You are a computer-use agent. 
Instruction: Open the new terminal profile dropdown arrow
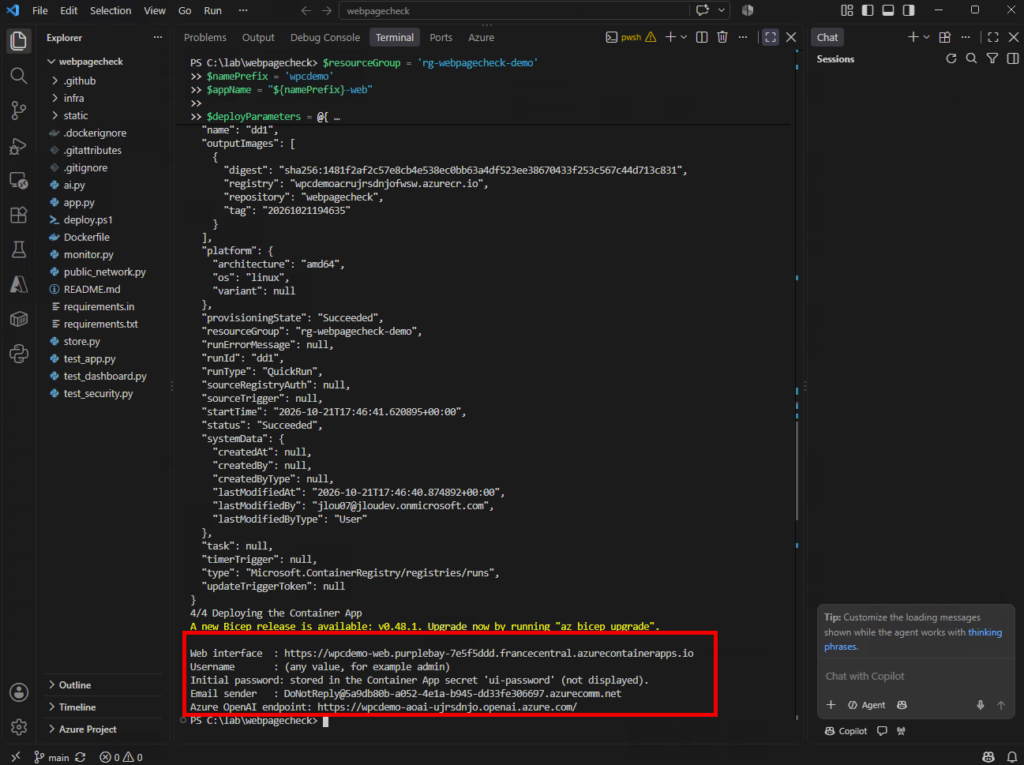(x=684, y=37)
